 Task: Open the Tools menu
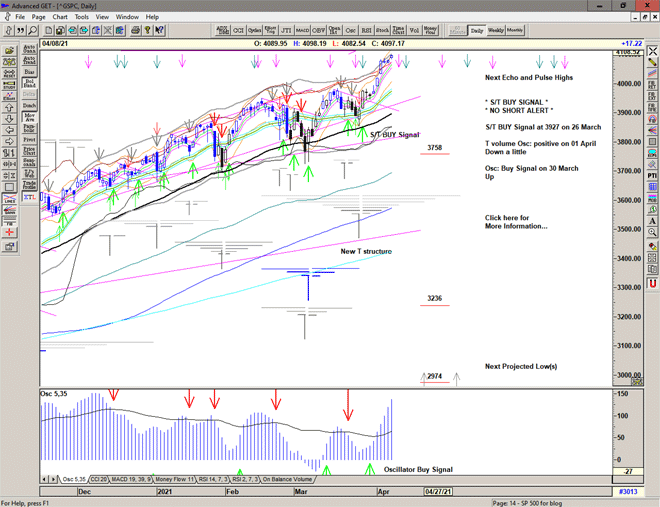click(x=82, y=17)
